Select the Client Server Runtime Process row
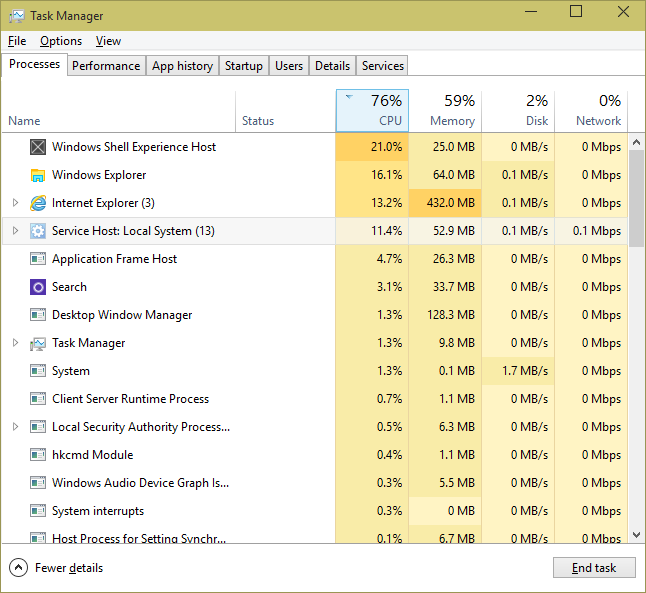The width and height of the screenshot is (646, 593). point(315,399)
